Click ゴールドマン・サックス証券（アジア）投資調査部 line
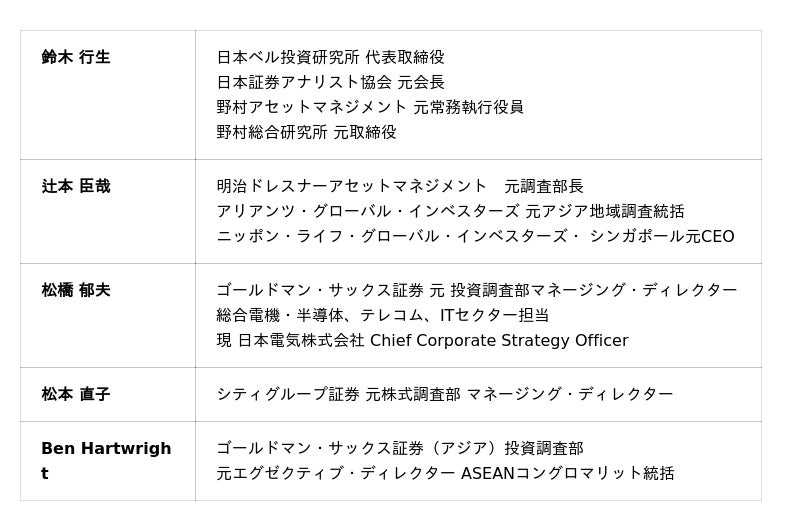The width and height of the screenshot is (800, 531). click(x=400, y=448)
